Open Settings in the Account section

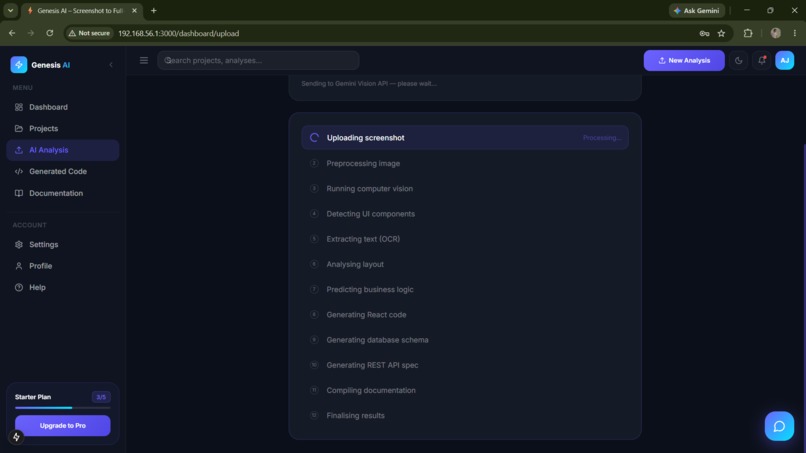[x=63, y=244]
